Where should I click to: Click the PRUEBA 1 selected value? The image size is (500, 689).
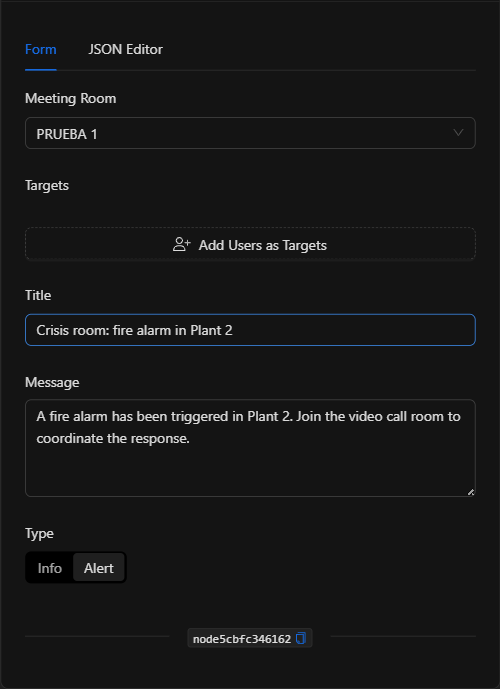67,134
